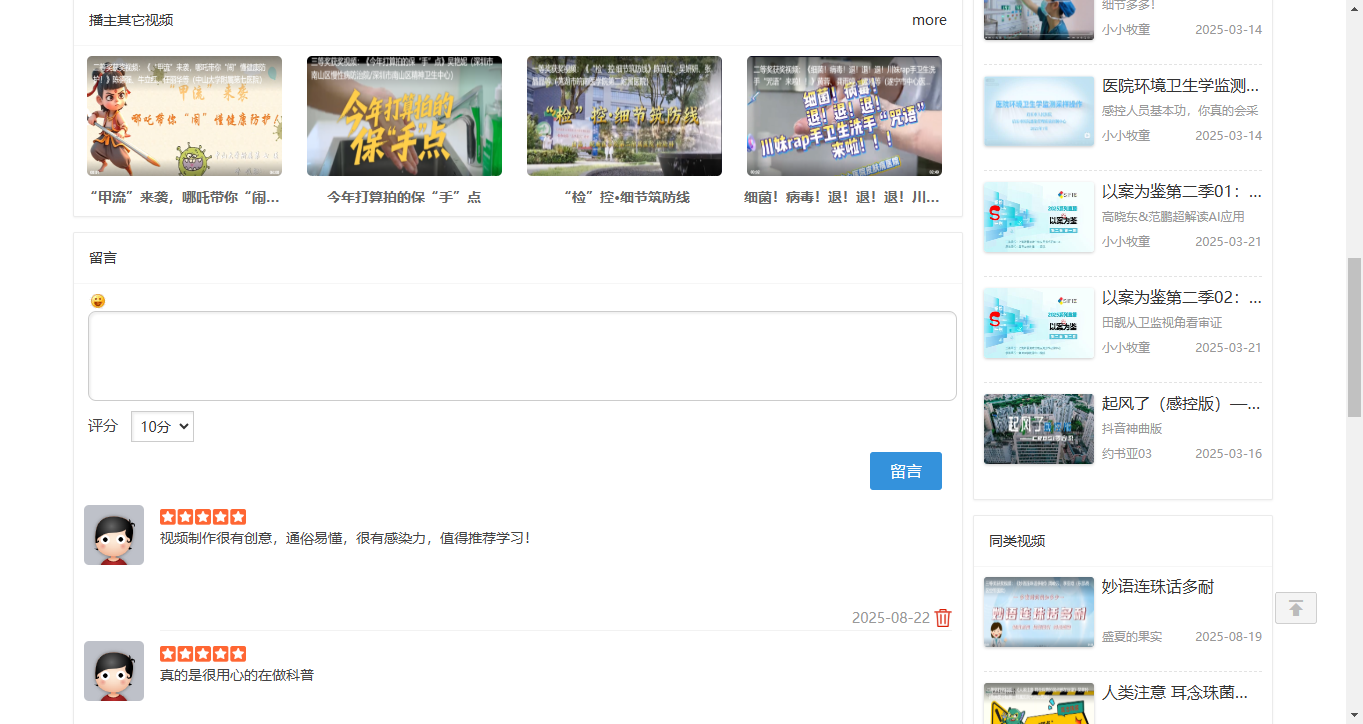Open the 细菌病毒退 rap video thumbnail

pos(843,115)
